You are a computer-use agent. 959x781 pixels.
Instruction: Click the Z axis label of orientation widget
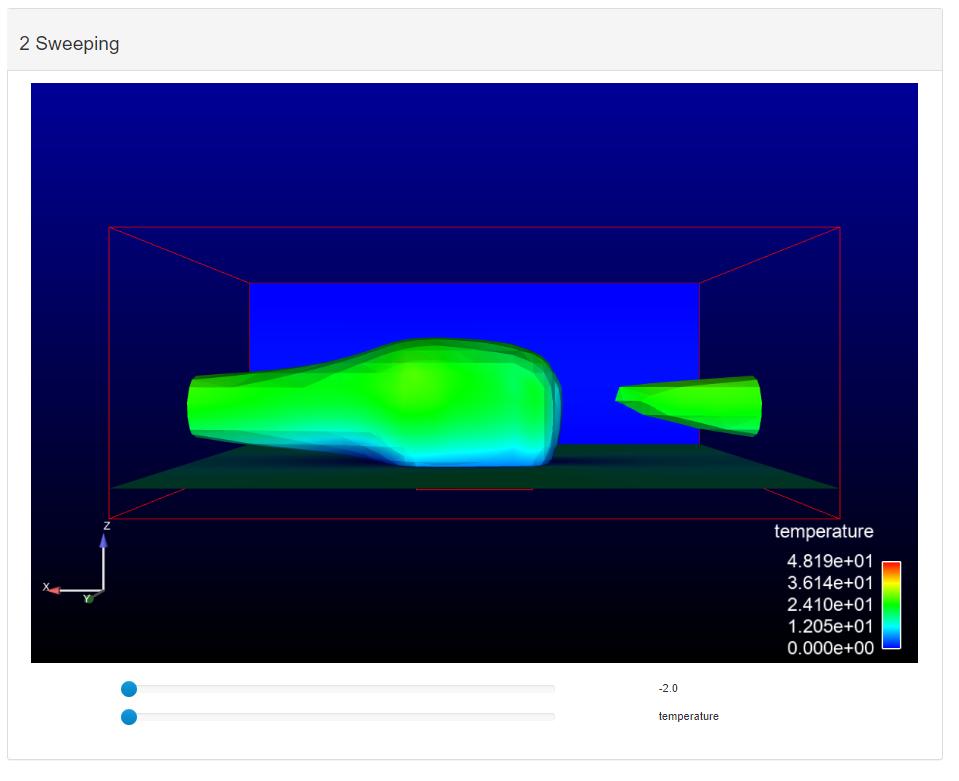[107, 526]
